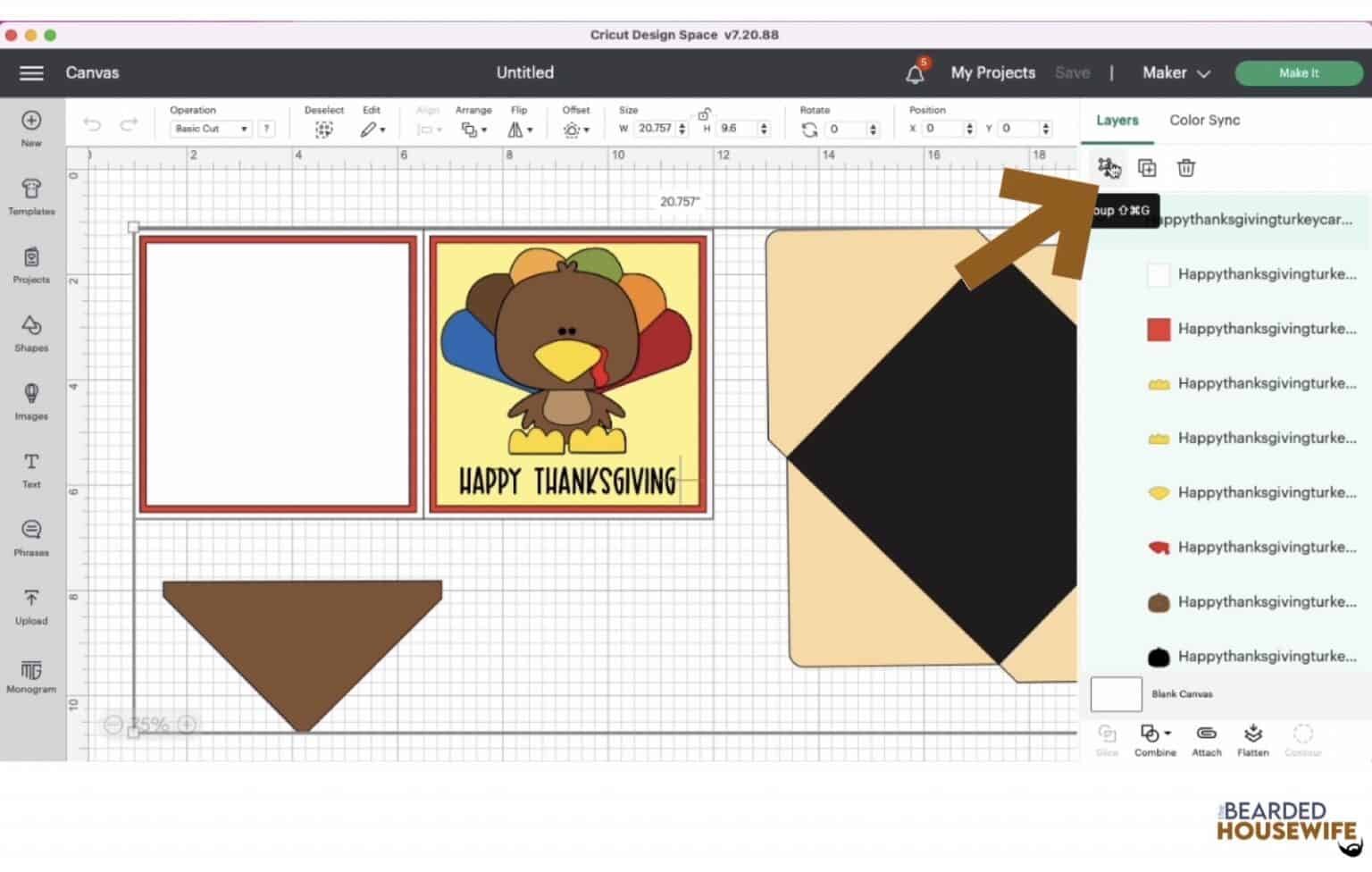The height and width of the screenshot is (872, 1372).
Task: Open the Upload tool
Action: tap(31, 608)
